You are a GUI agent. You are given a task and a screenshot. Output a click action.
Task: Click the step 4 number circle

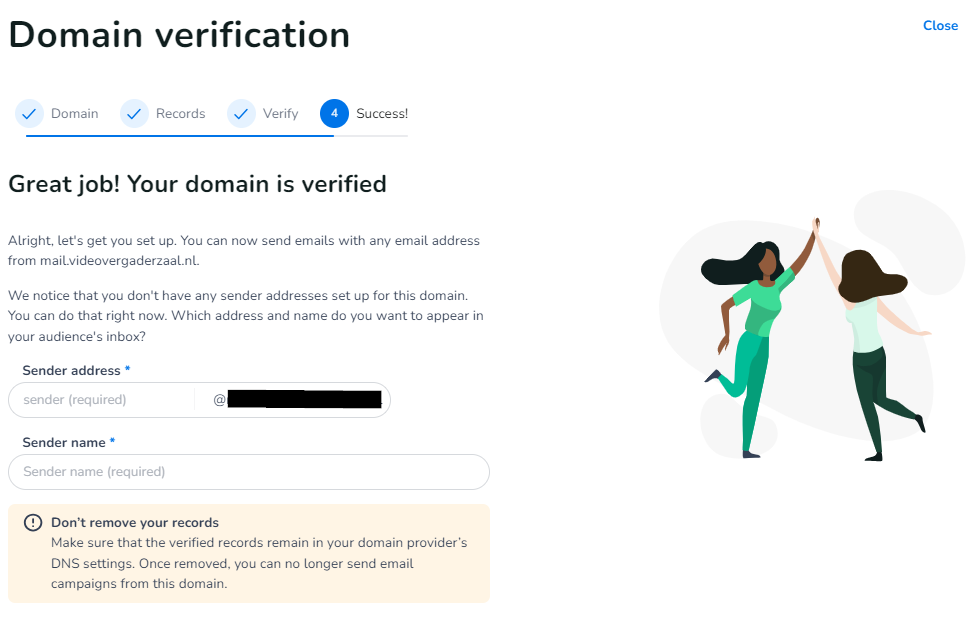[x=334, y=114]
